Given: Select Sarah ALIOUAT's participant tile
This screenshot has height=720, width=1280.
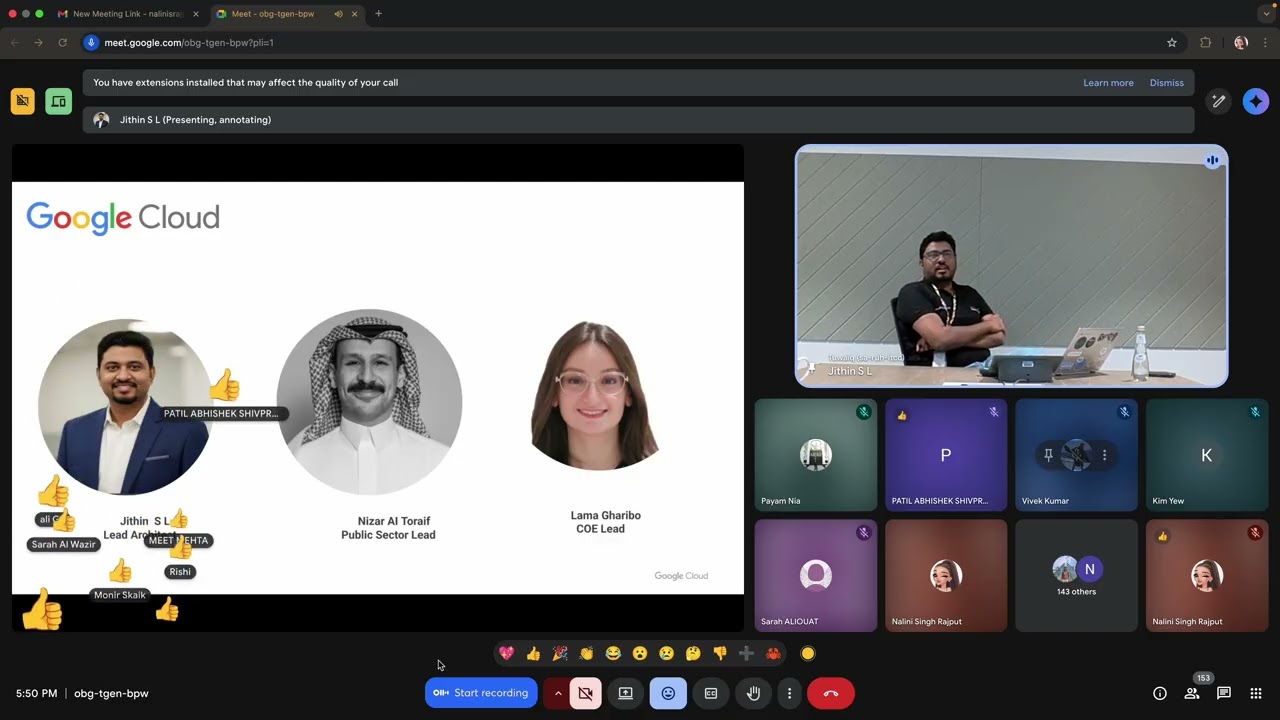Looking at the screenshot, I should coord(816,576).
